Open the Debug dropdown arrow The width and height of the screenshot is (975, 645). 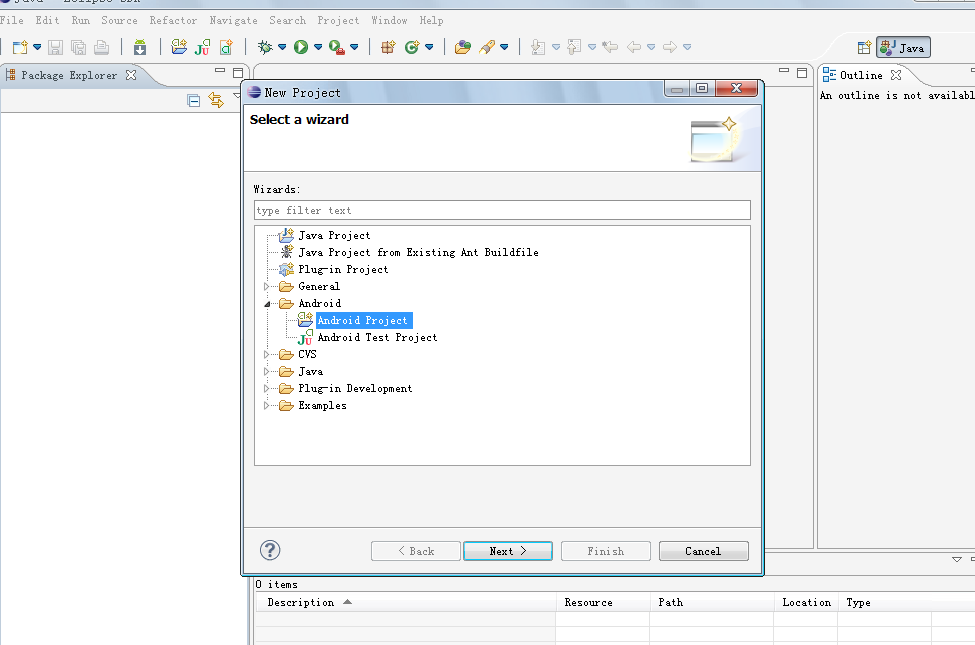[282, 47]
